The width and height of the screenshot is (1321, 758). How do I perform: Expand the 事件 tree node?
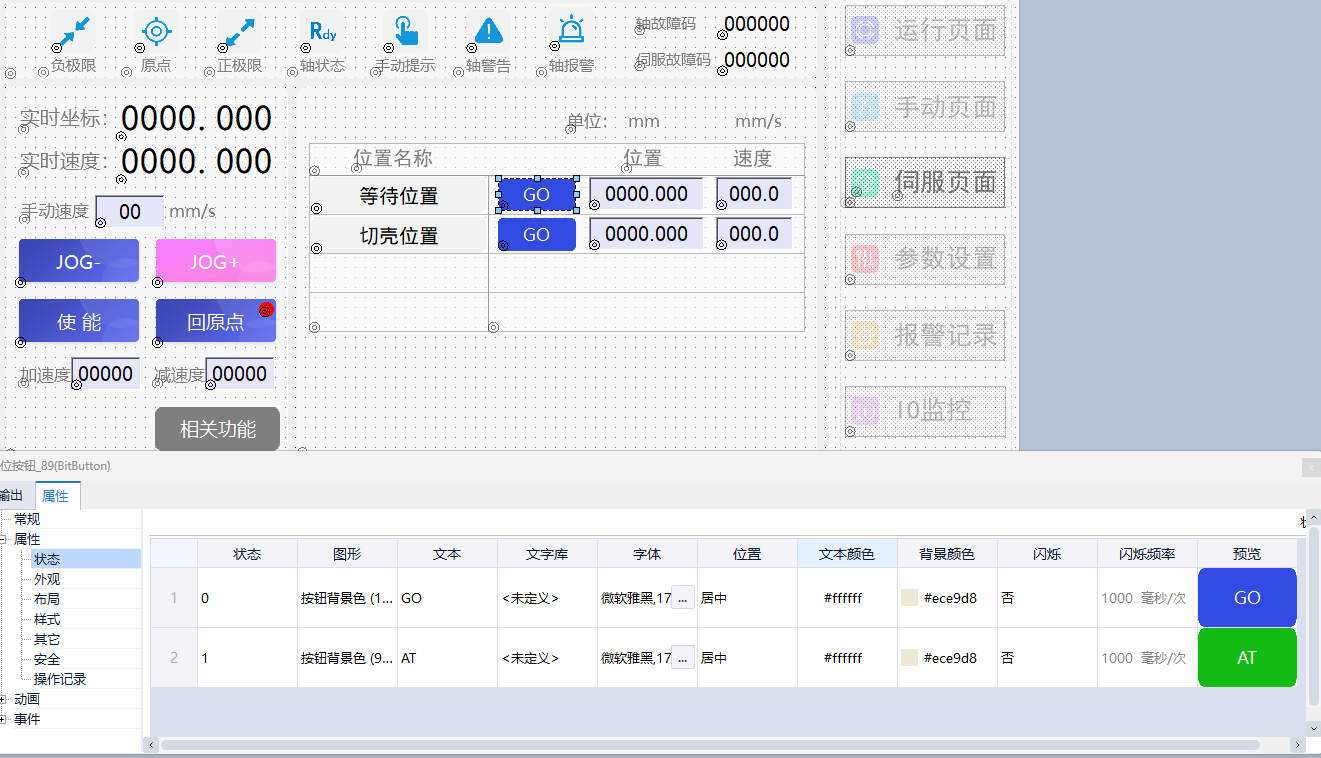pyautogui.click(x=5, y=719)
